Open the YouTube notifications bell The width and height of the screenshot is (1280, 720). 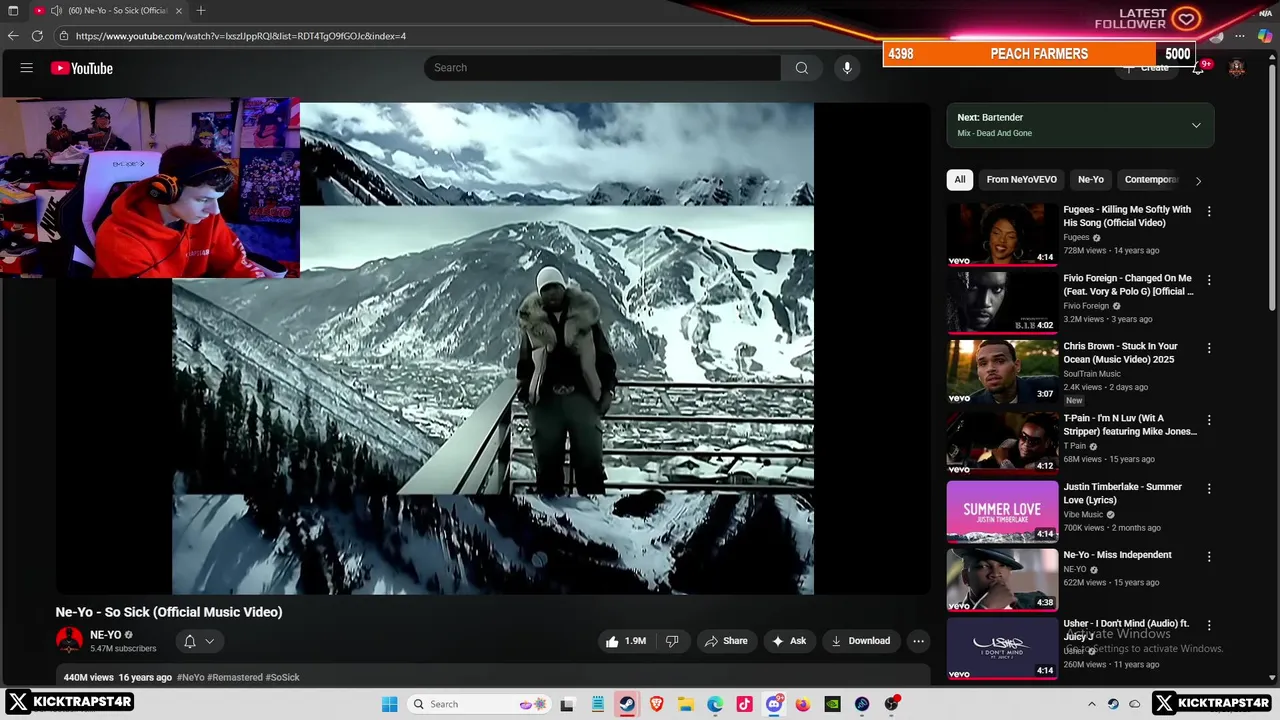(x=1198, y=68)
